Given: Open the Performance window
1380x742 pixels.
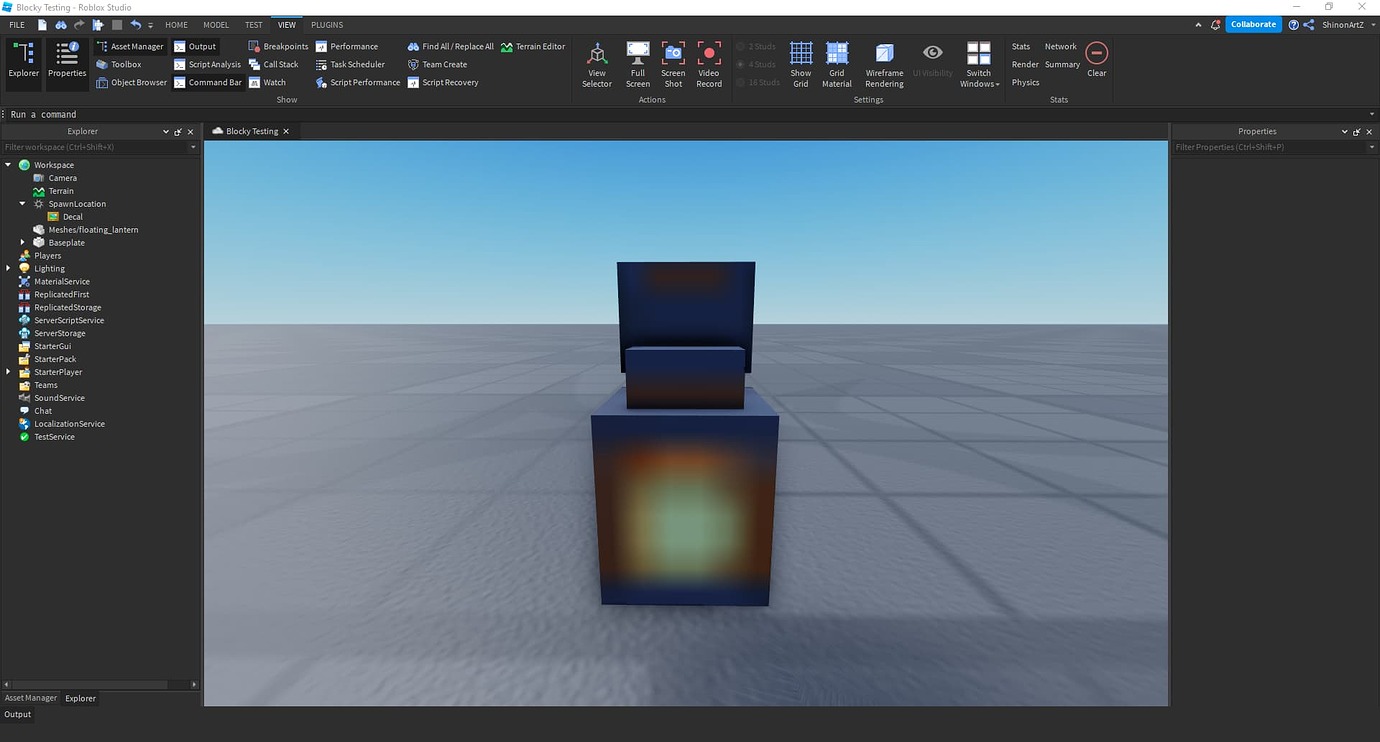Looking at the screenshot, I should (347, 46).
